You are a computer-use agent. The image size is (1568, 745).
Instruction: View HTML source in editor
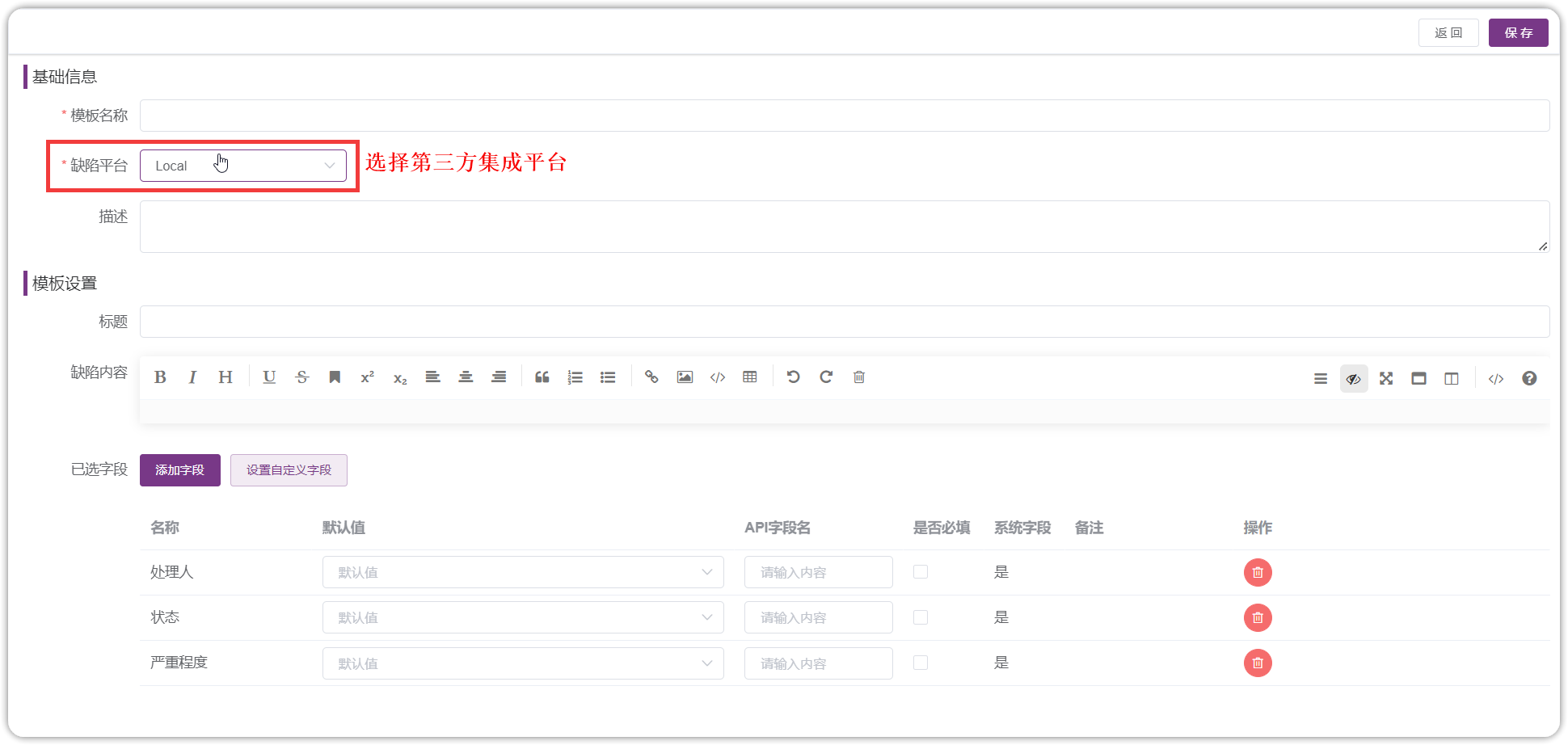coord(1496,378)
